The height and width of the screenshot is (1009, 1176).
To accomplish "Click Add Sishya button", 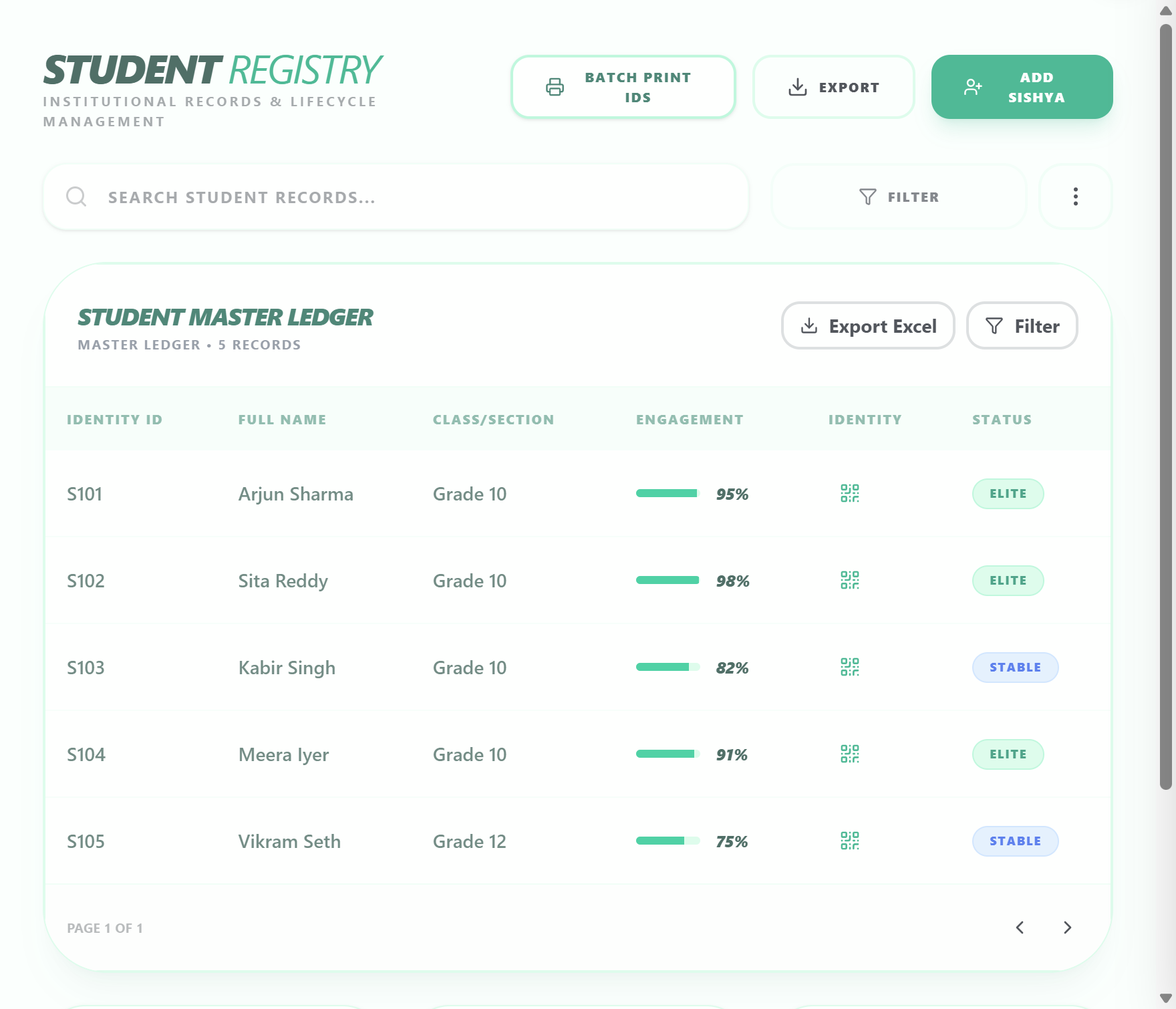I will 1022,87.
